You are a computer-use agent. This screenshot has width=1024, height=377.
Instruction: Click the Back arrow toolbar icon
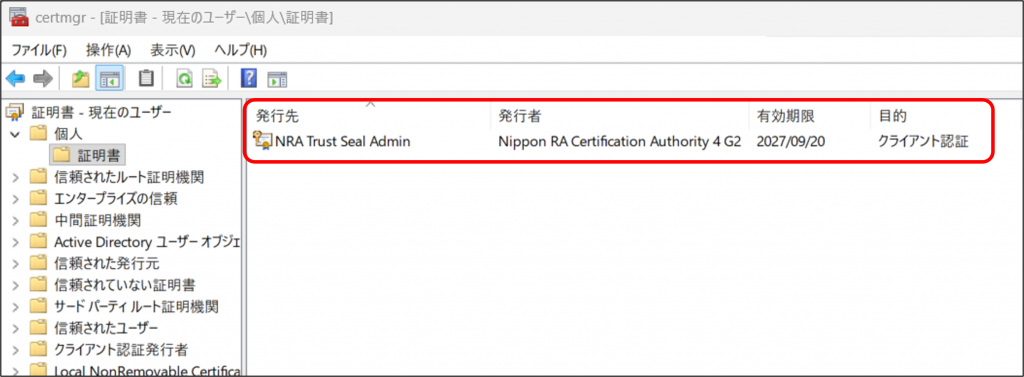[15, 79]
